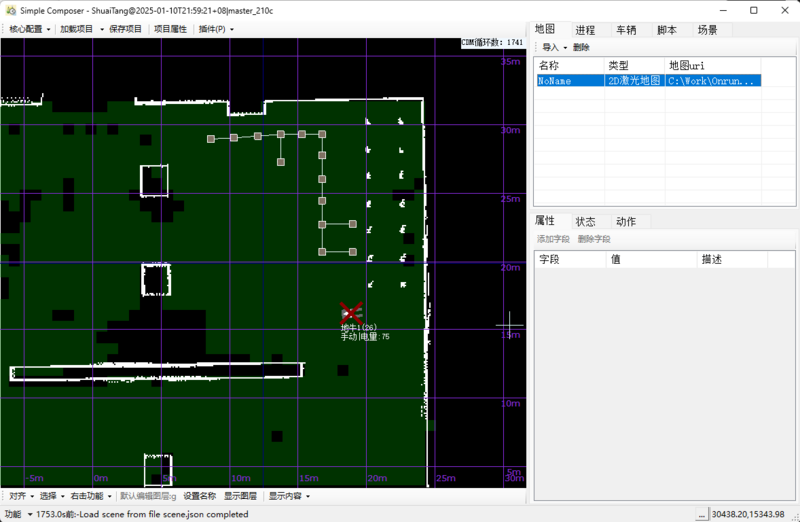Click the 删除 button in map panel

pos(581,47)
